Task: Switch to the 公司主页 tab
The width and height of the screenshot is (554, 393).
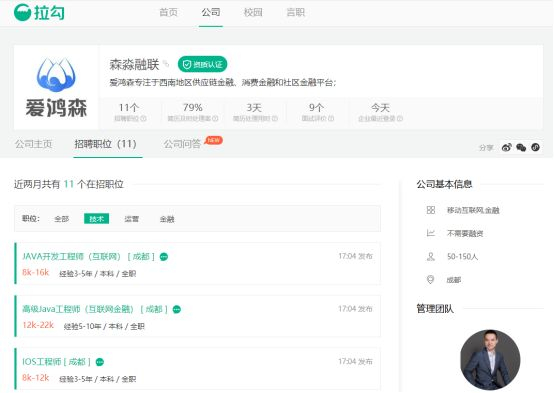Action: (34, 144)
